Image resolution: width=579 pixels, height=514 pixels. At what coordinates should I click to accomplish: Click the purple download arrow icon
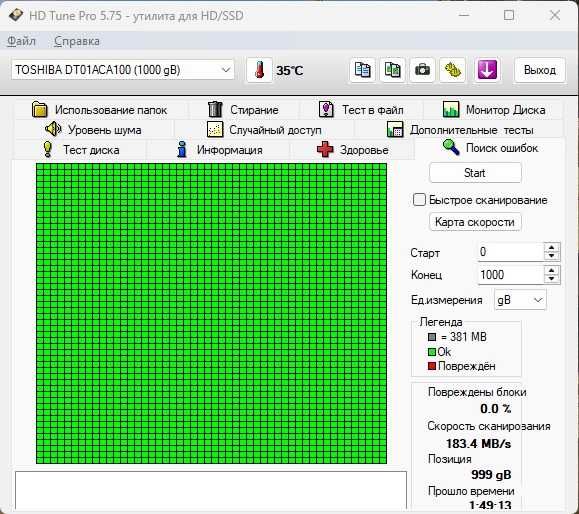pyautogui.click(x=487, y=70)
